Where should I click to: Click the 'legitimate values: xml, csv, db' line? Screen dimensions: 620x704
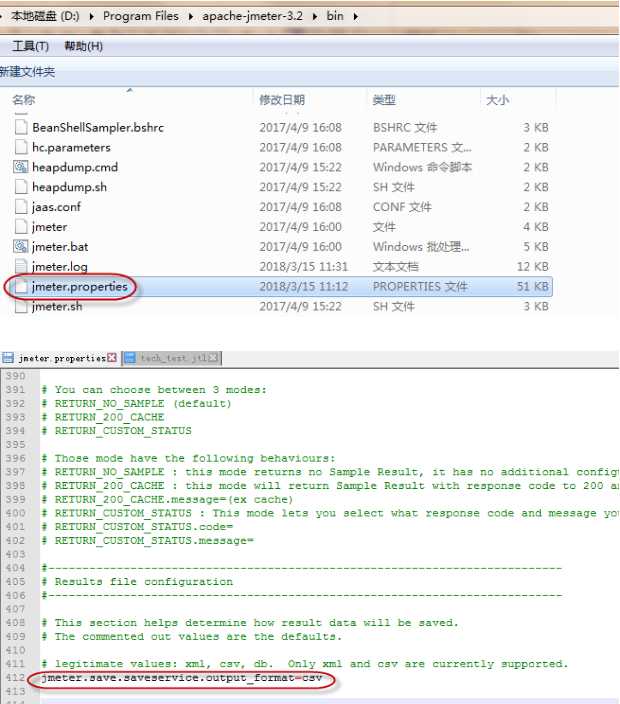(x=305, y=664)
